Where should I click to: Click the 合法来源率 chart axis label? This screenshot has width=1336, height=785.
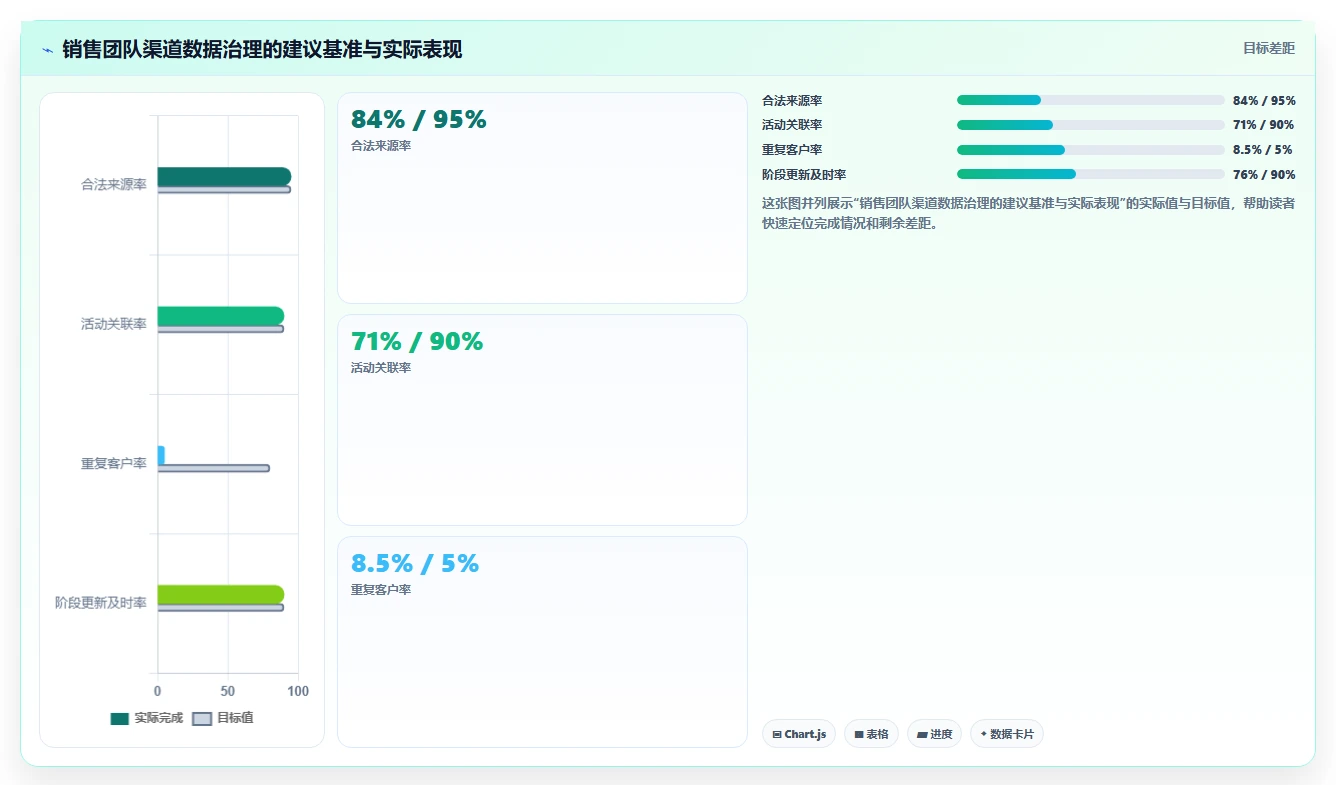pyautogui.click(x=114, y=185)
